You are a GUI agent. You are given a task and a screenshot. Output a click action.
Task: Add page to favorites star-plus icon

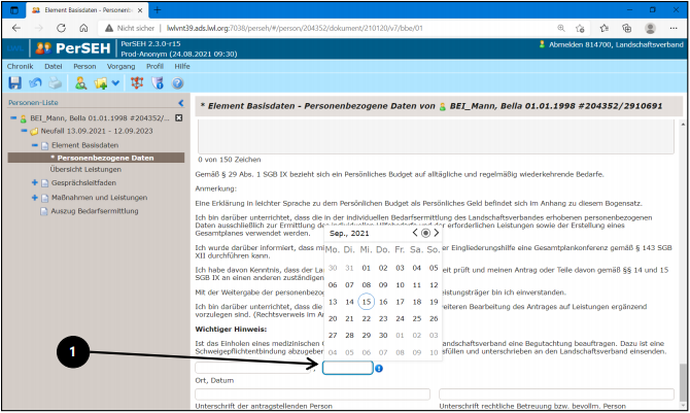(580, 28)
